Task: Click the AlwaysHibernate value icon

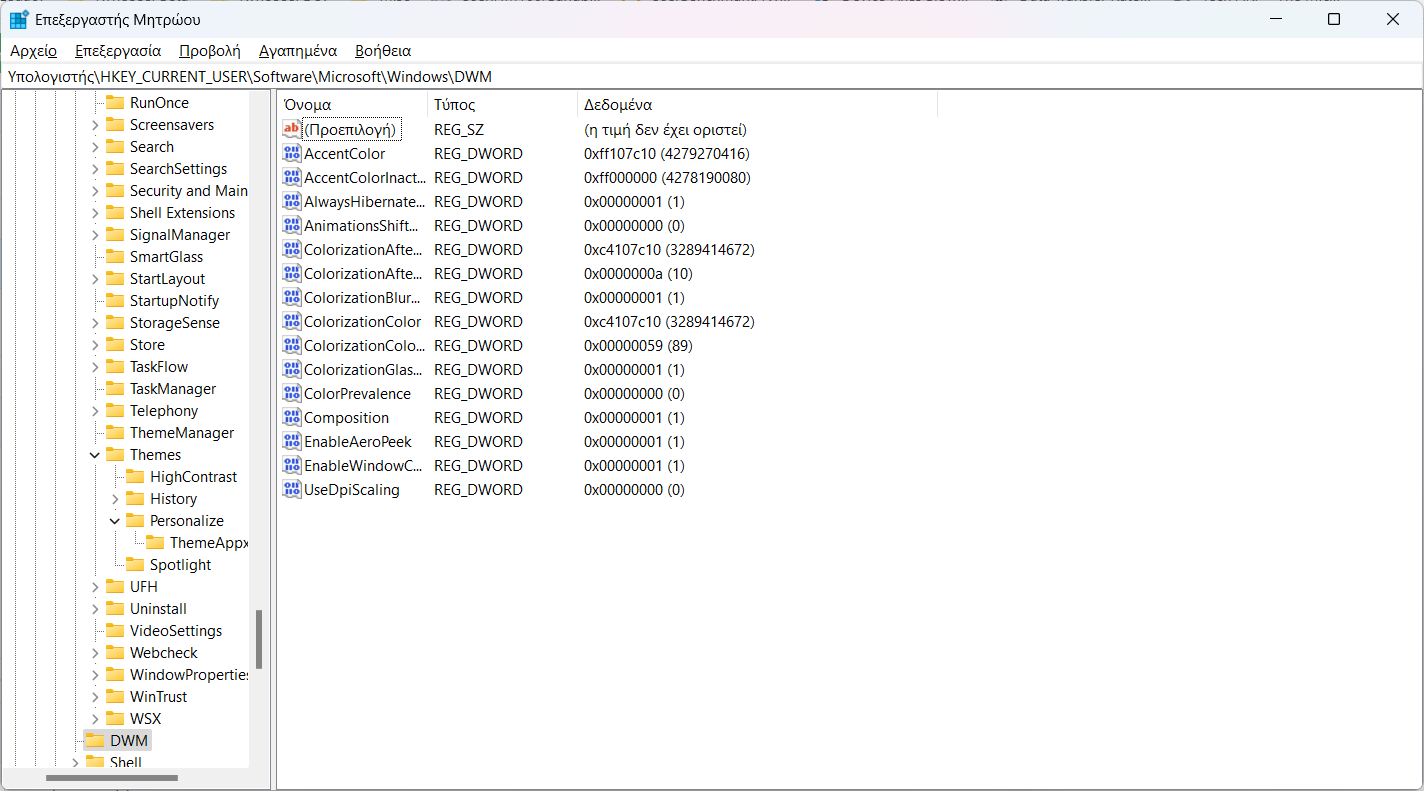Action: (292, 201)
